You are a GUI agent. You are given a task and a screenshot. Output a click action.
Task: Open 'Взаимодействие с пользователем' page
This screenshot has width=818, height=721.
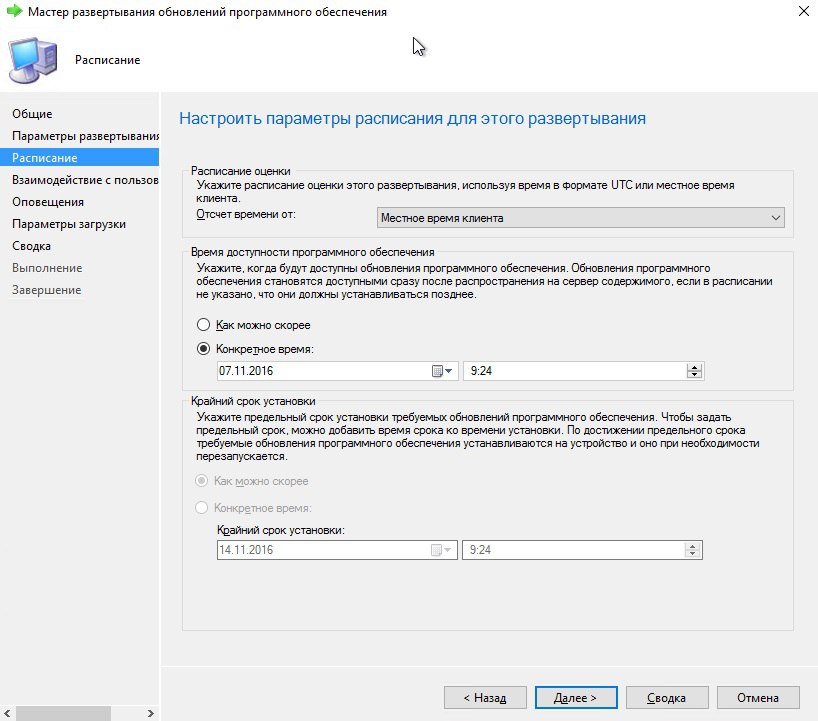pyautogui.click(x=85, y=180)
